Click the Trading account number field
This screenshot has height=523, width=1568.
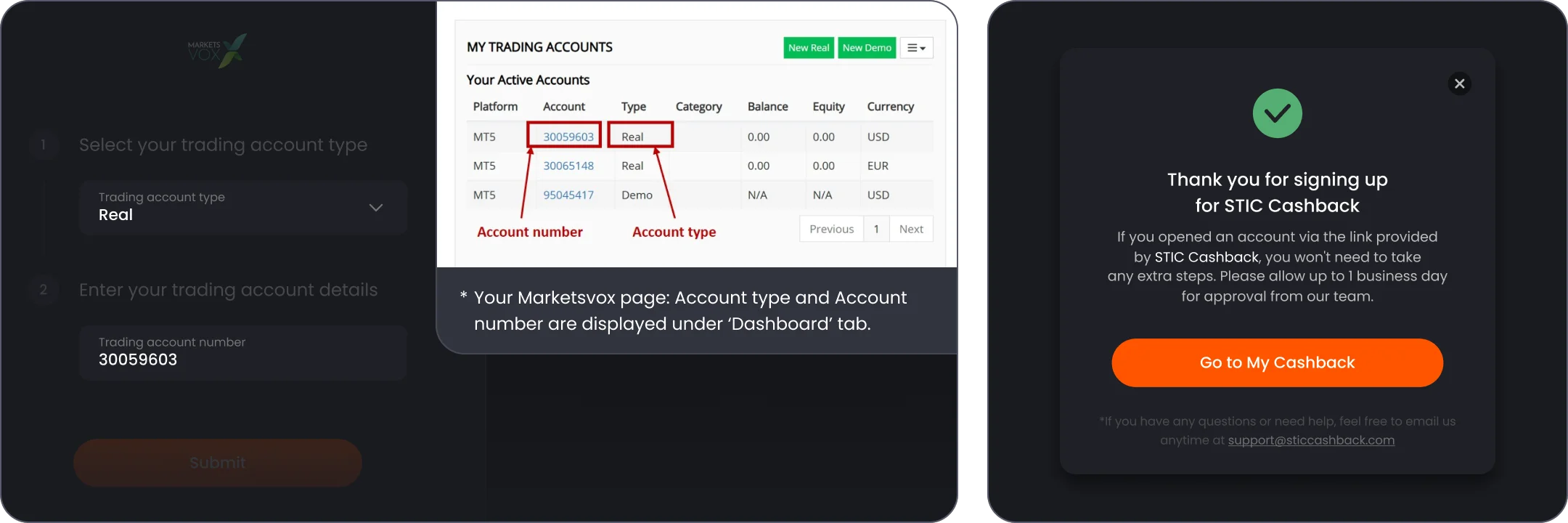(243, 353)
